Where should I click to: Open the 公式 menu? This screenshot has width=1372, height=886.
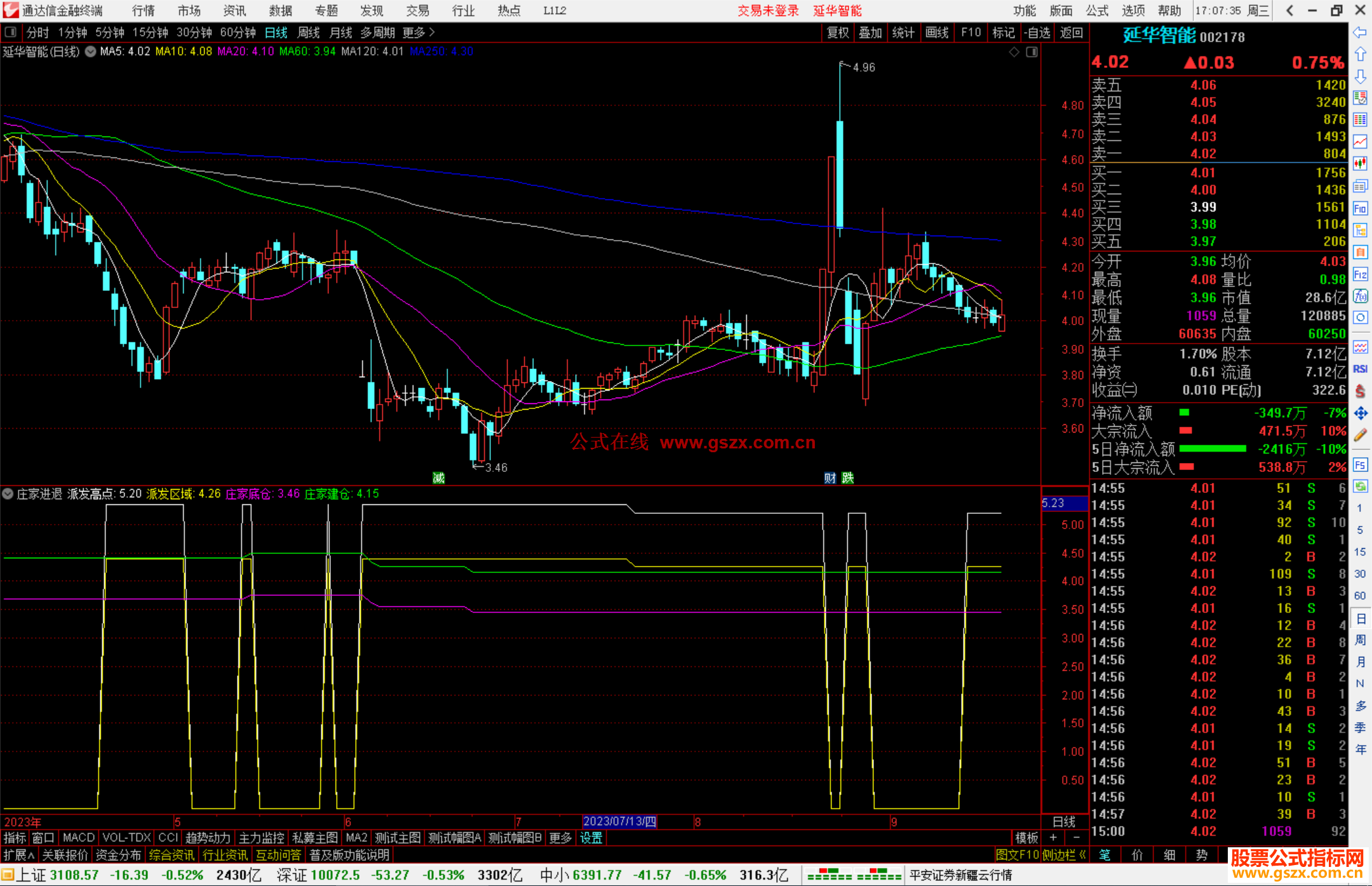[x=1097, y=10]
